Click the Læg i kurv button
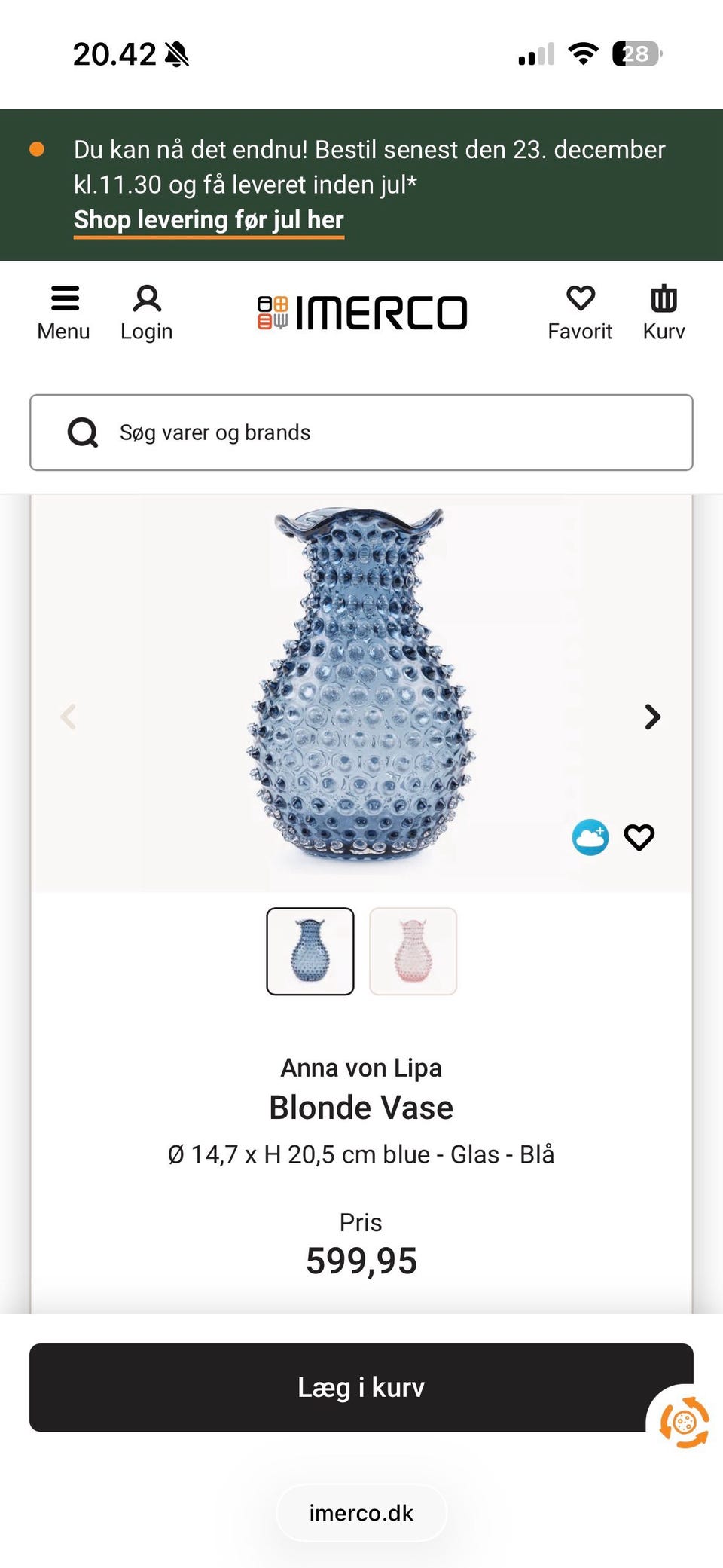 click(x=361, y=1387)
